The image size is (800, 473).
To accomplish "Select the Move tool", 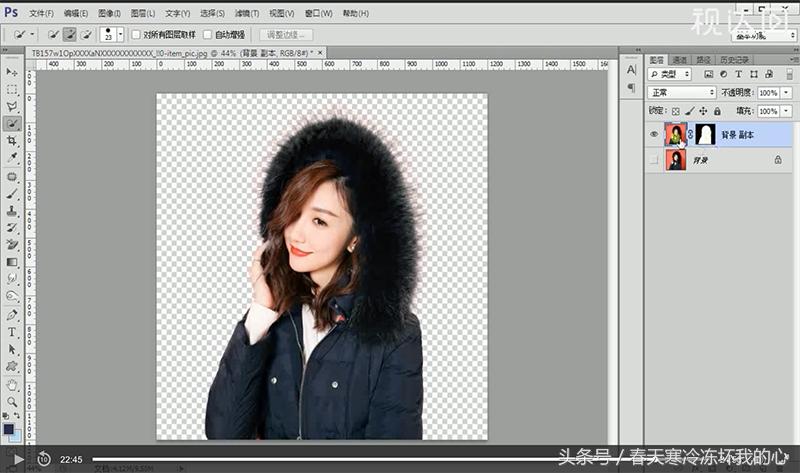I will point(12,72).
